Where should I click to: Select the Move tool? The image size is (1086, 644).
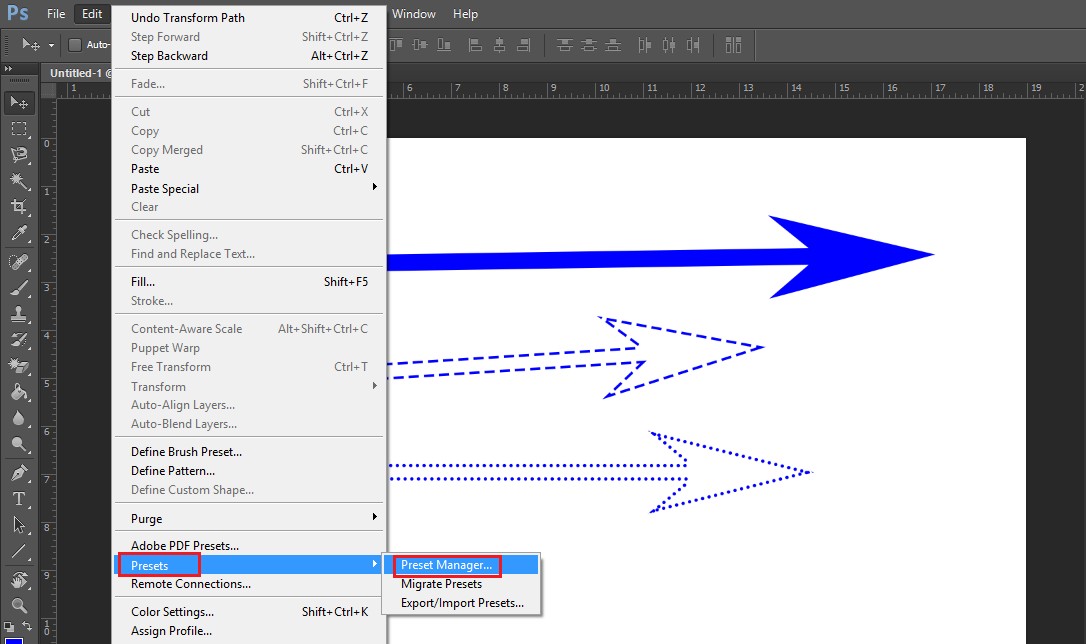18,103
